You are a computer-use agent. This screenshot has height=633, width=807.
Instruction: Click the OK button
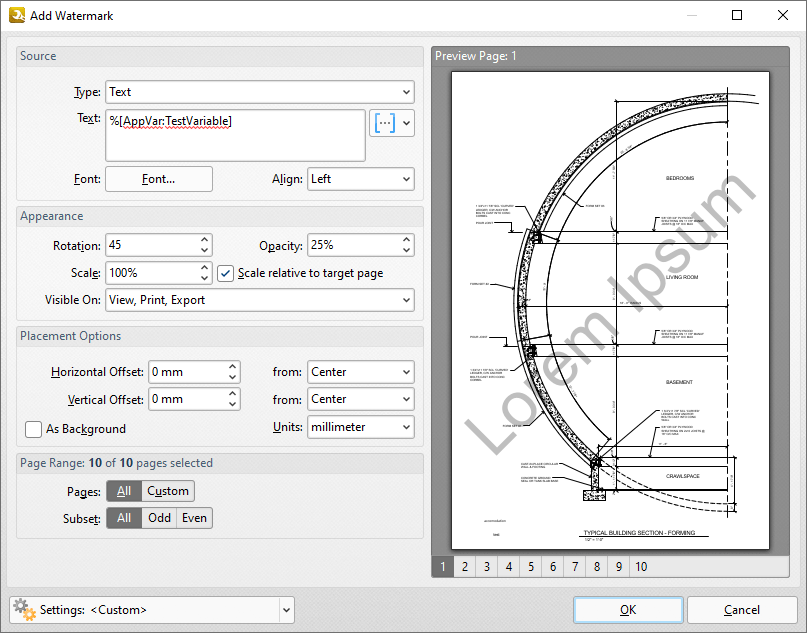(x=628, y=610)
